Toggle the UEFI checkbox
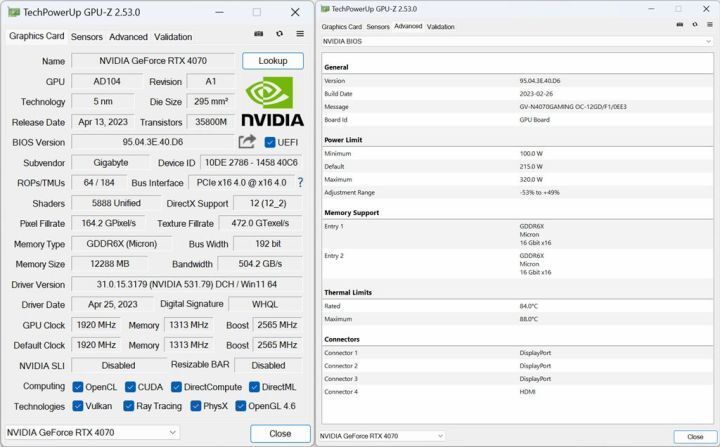Image resolution: width=720 pixels, height=447 pixels. pos(270,142)
